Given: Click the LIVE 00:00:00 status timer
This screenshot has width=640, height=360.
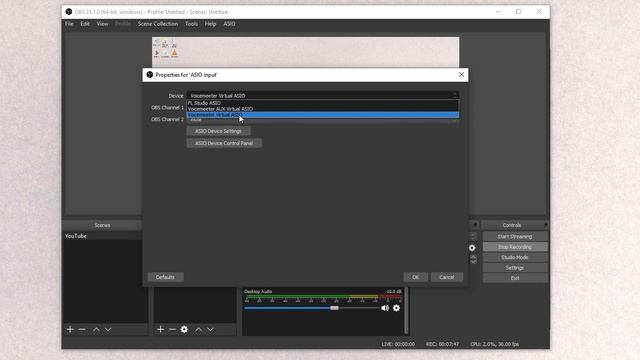Looking at the screenshot, I should click(398, 344).
